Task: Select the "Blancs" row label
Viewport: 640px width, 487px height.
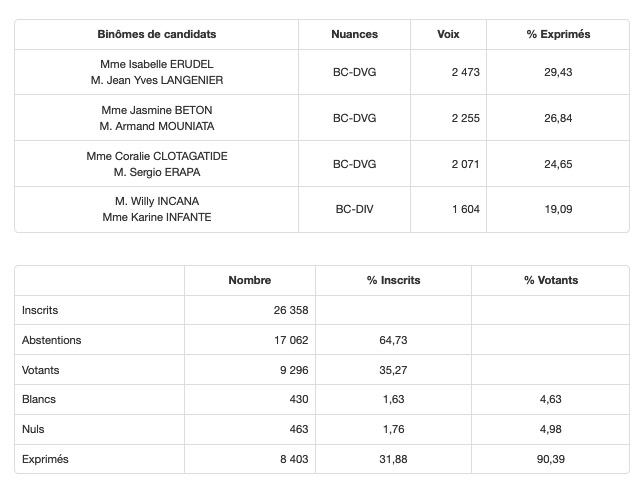Action: tap(39, 399)
